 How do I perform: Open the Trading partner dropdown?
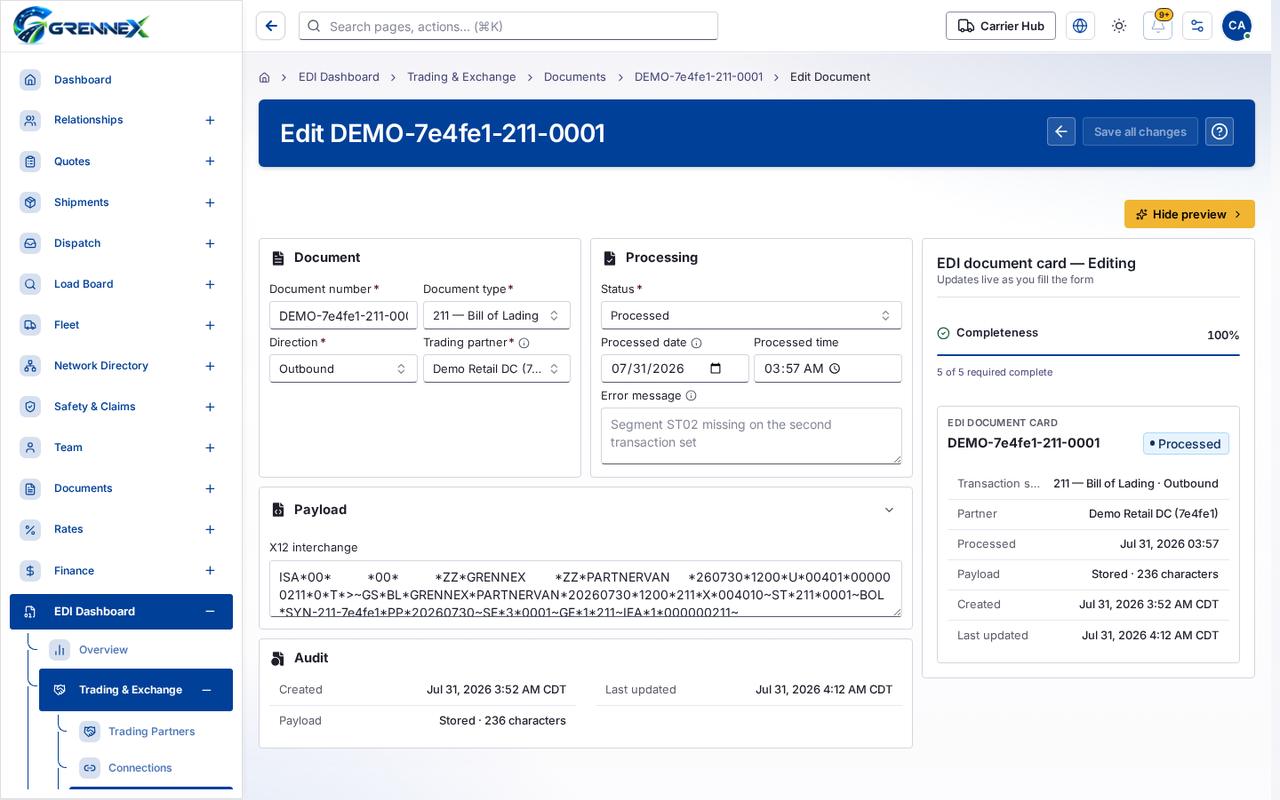tap(497, 368)
